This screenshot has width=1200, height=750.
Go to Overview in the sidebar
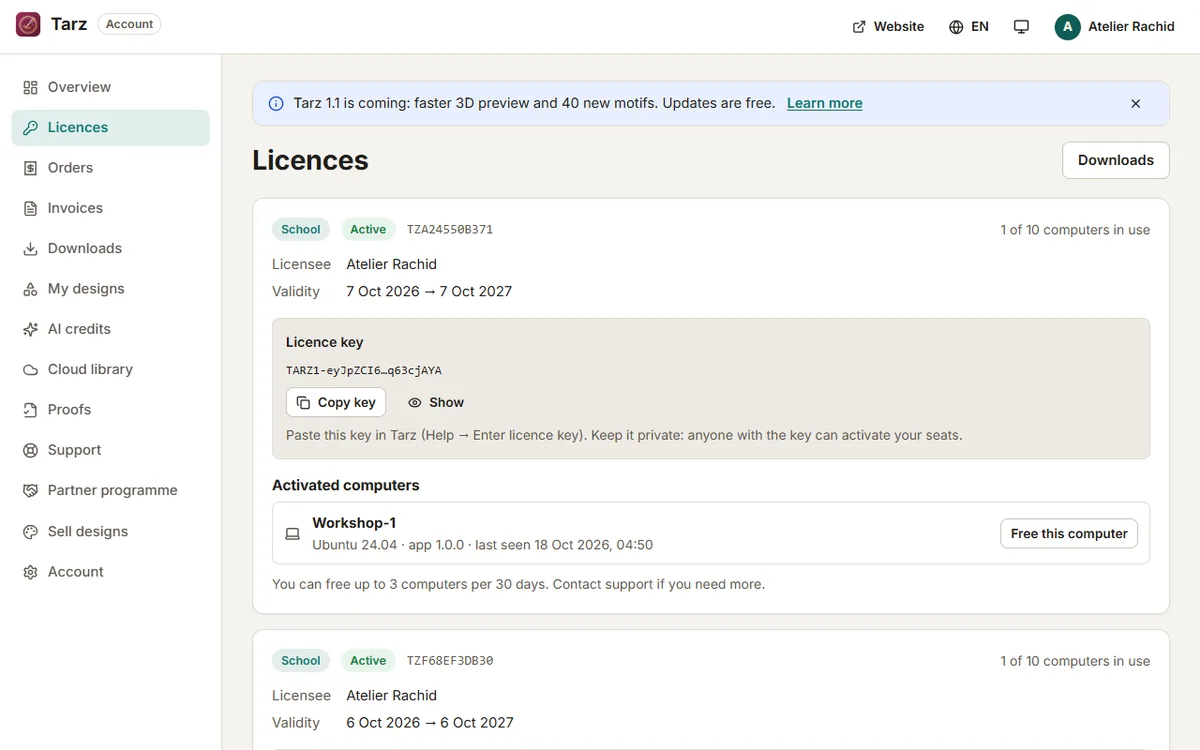click(x=111, y=87)
